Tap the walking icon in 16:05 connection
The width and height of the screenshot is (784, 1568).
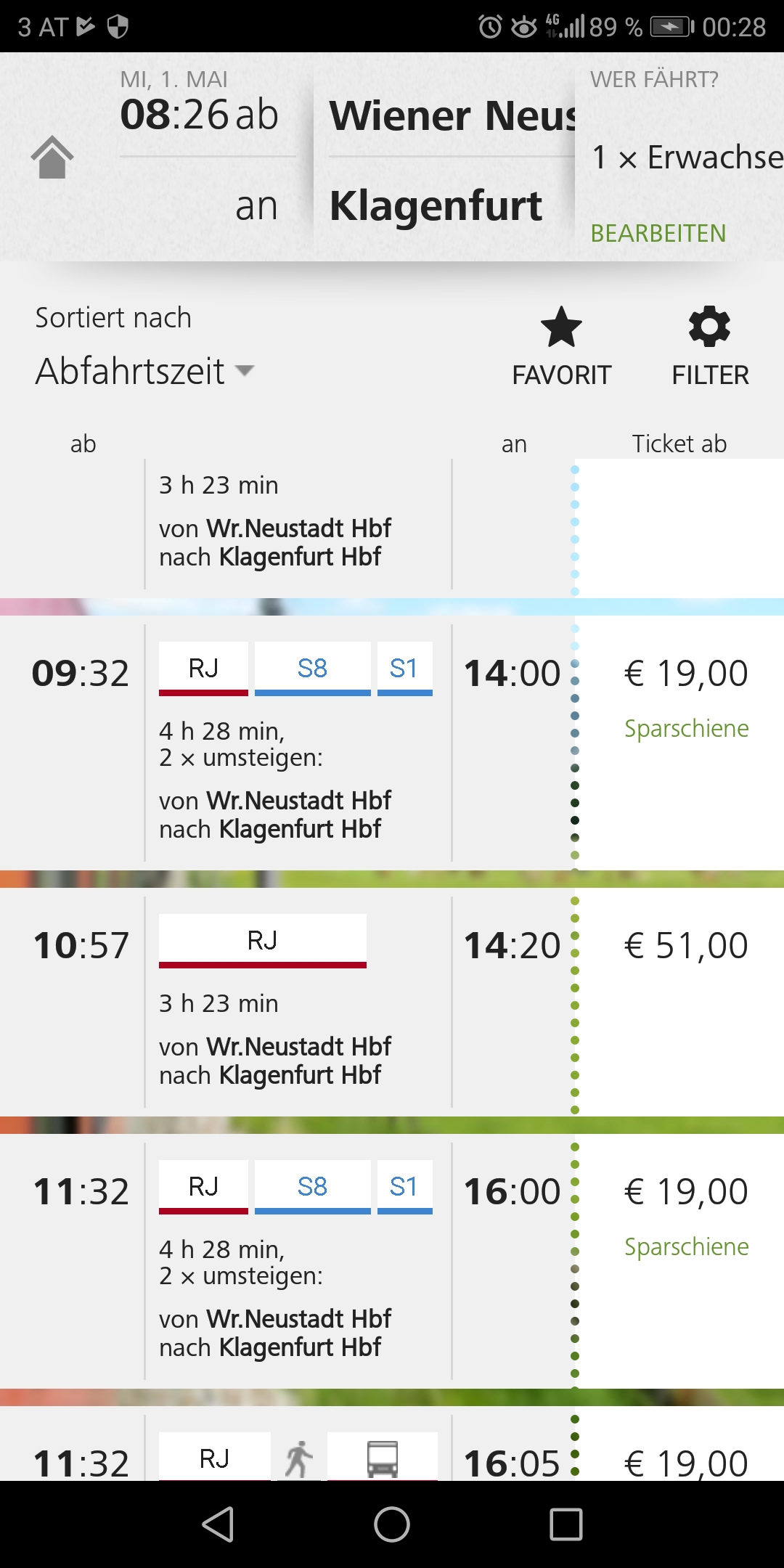(298, 1458)
